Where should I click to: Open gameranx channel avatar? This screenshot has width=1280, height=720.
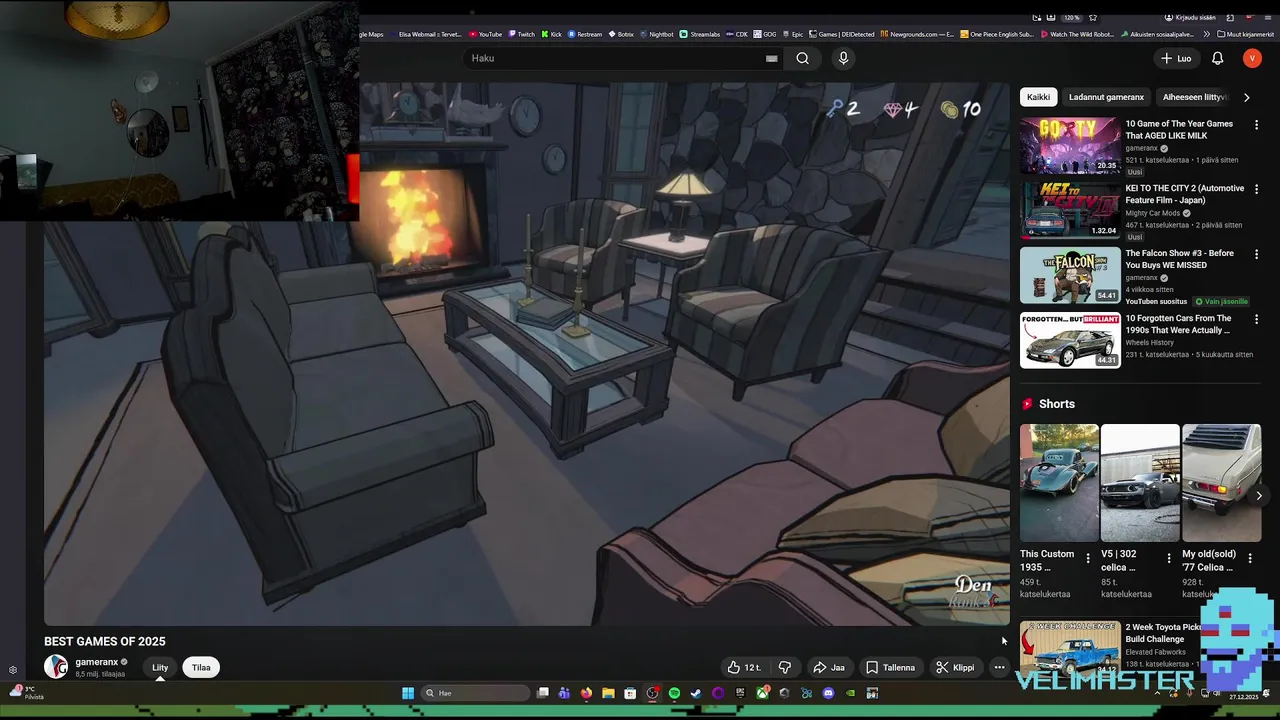[x=56, y=667]
